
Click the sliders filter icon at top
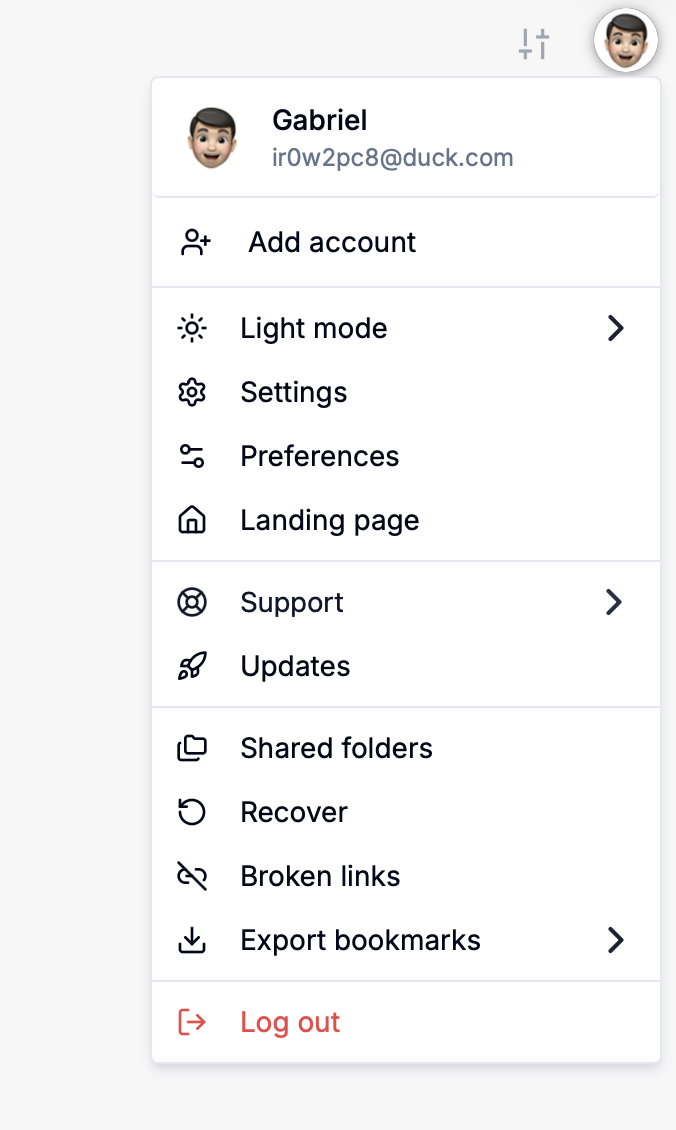point(534,44)
